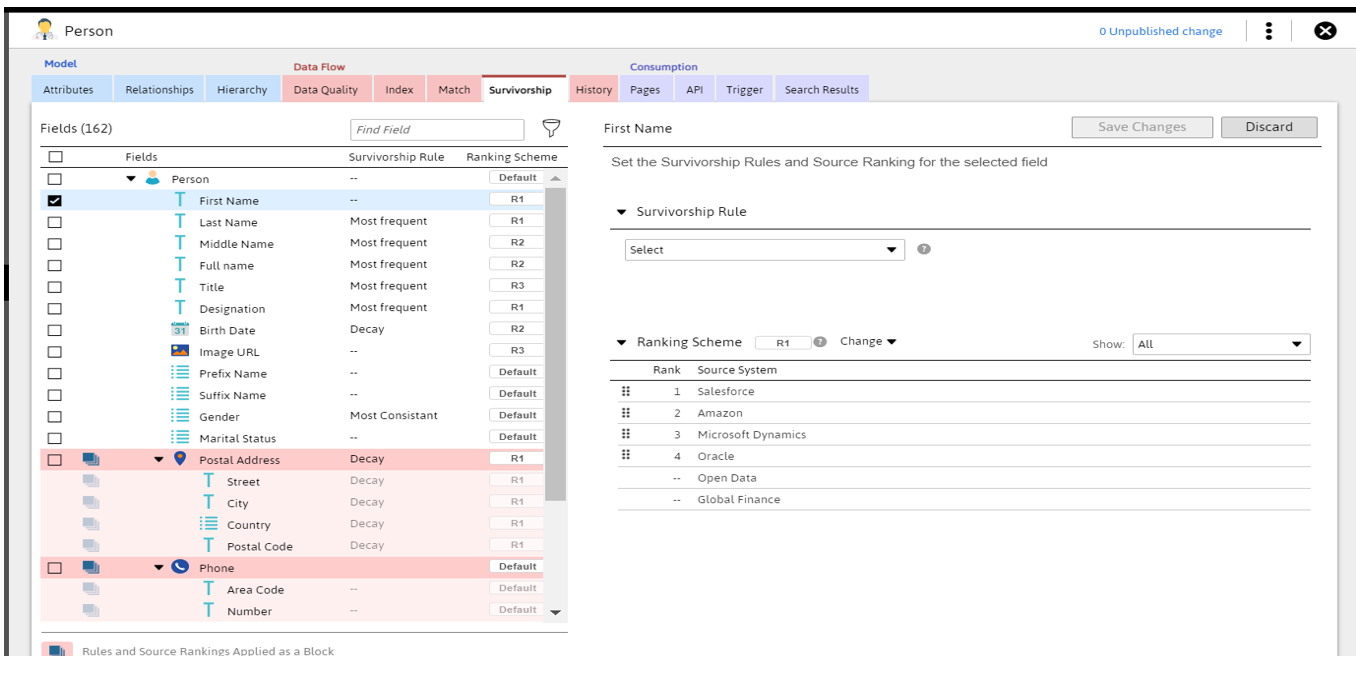Click the drag handle for Oracle rank

[626, 455]
